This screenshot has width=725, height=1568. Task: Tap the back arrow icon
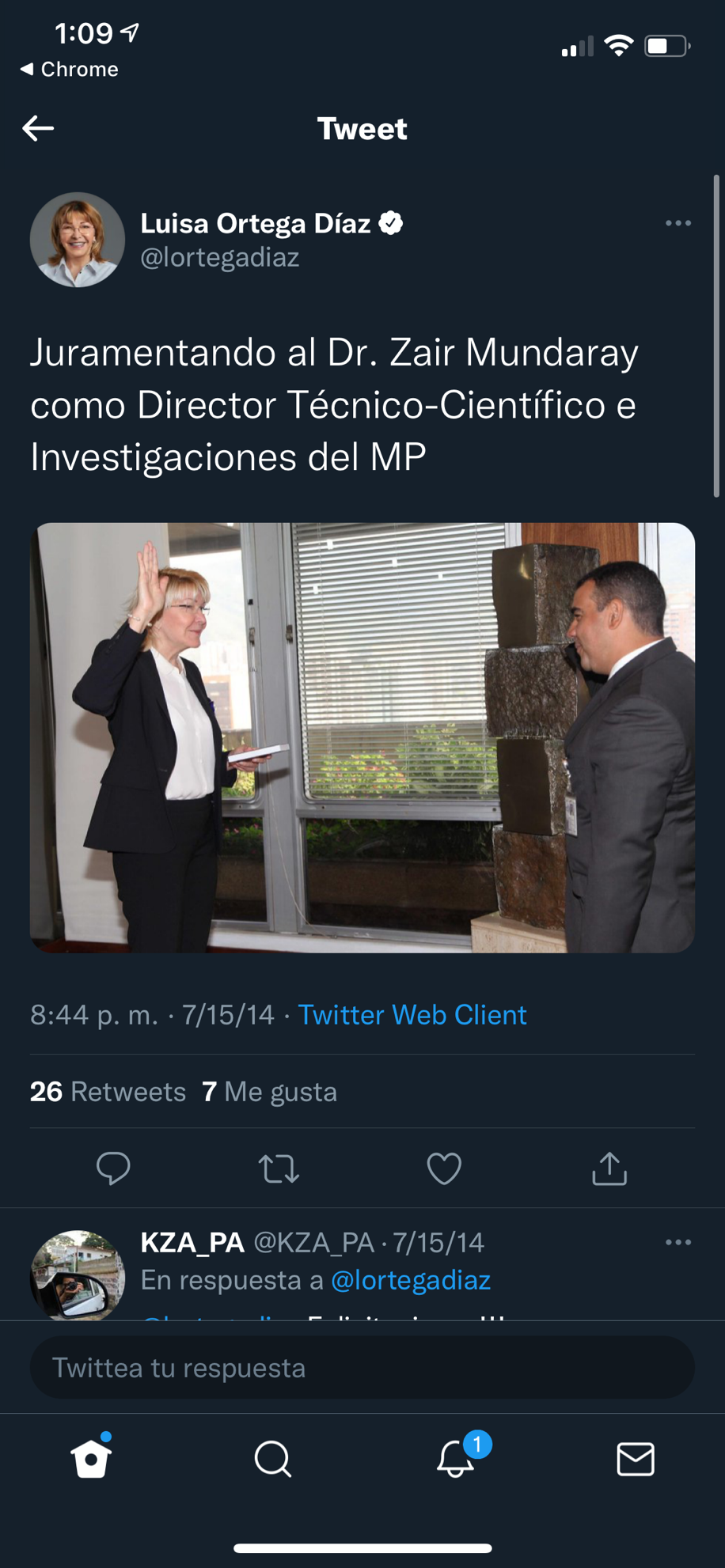coord(38,128)
